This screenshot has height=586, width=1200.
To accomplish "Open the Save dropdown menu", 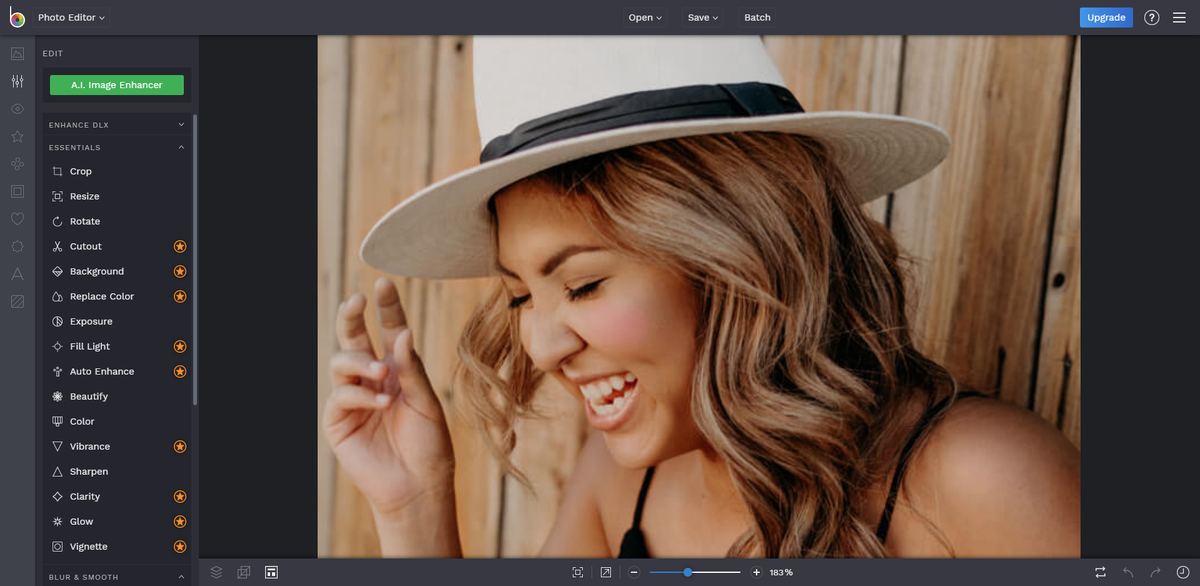I will [x=703, y=17].
